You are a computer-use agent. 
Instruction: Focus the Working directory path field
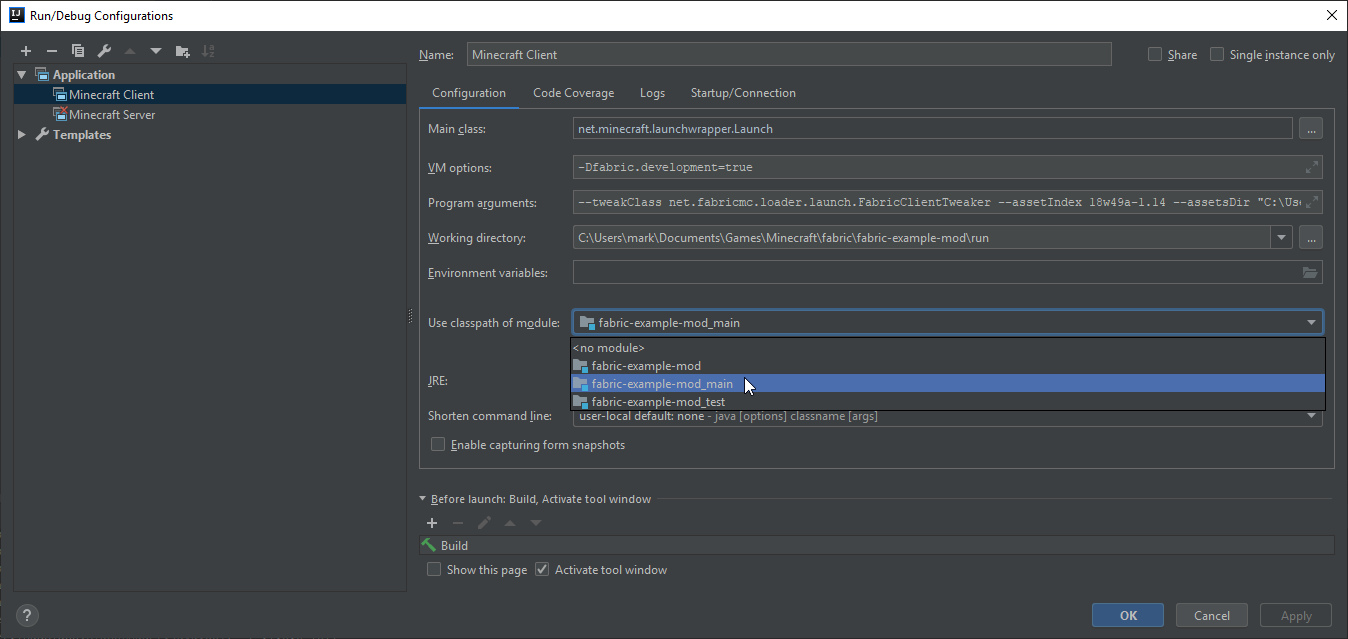tap(921, 238)
